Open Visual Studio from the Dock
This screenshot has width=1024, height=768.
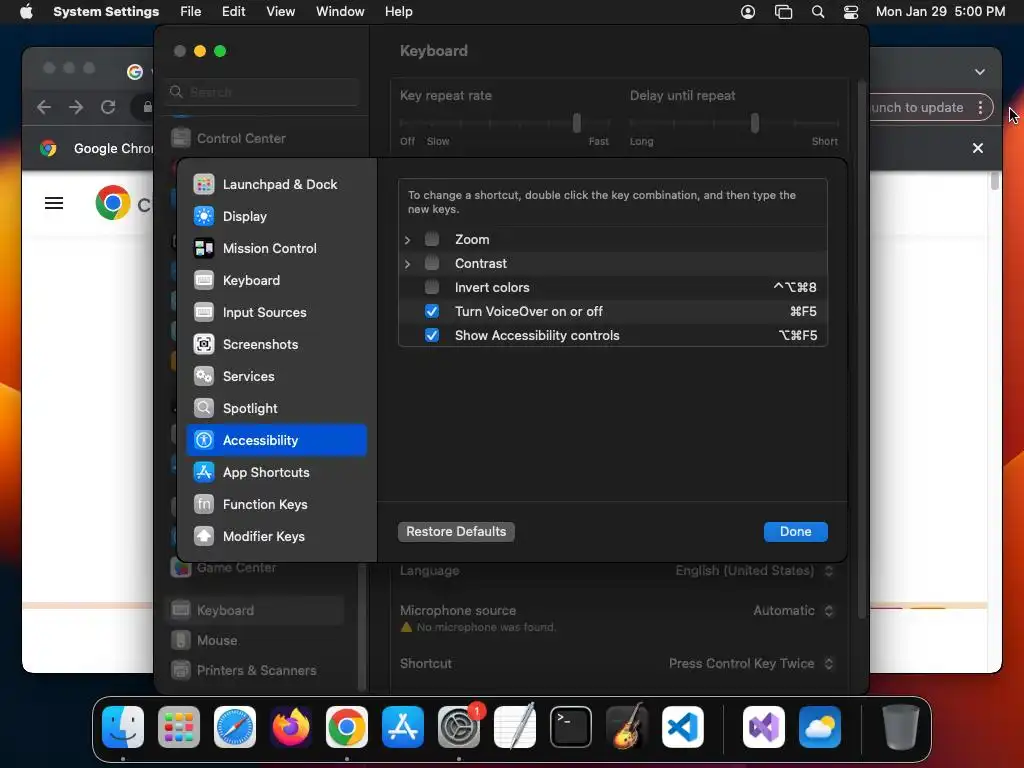coord(763,727)
